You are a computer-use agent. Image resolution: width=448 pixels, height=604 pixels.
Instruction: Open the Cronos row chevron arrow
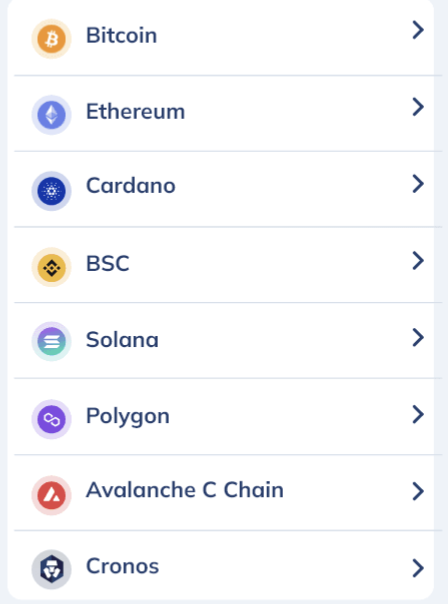[418, 568]
